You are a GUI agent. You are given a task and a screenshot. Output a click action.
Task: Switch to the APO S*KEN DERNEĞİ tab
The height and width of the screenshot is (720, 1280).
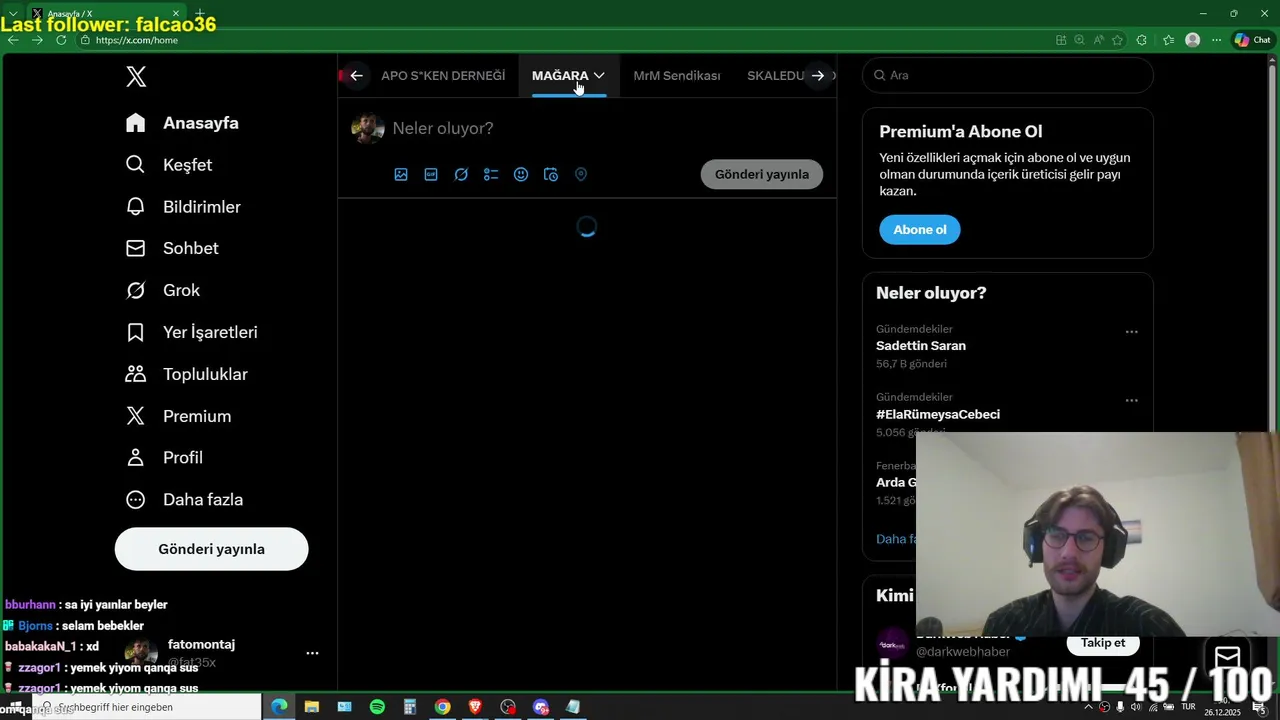(443, 76)
